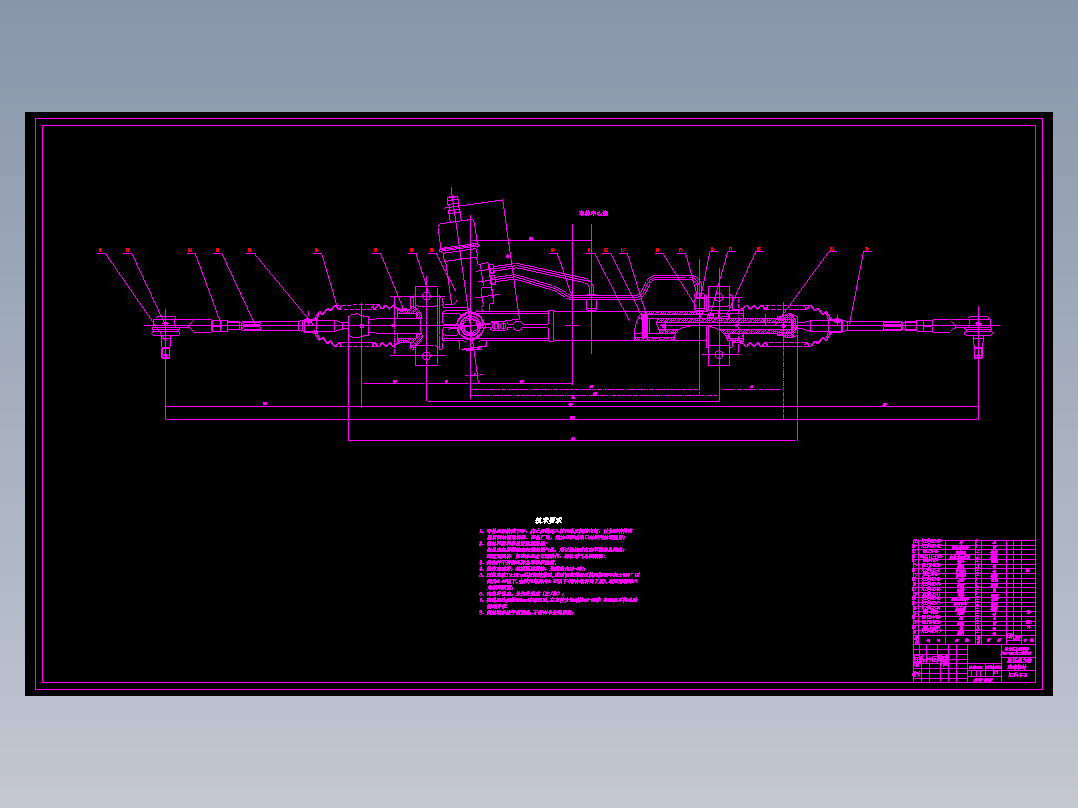Screen dimensions: 1078x808
Task: Click the white technical requirements heading
Action: coord(549,521)
